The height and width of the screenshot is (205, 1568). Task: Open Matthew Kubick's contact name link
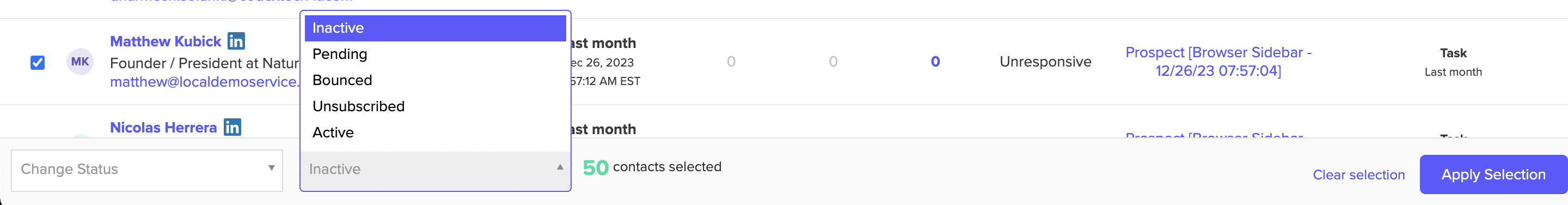tap(166, 41)
